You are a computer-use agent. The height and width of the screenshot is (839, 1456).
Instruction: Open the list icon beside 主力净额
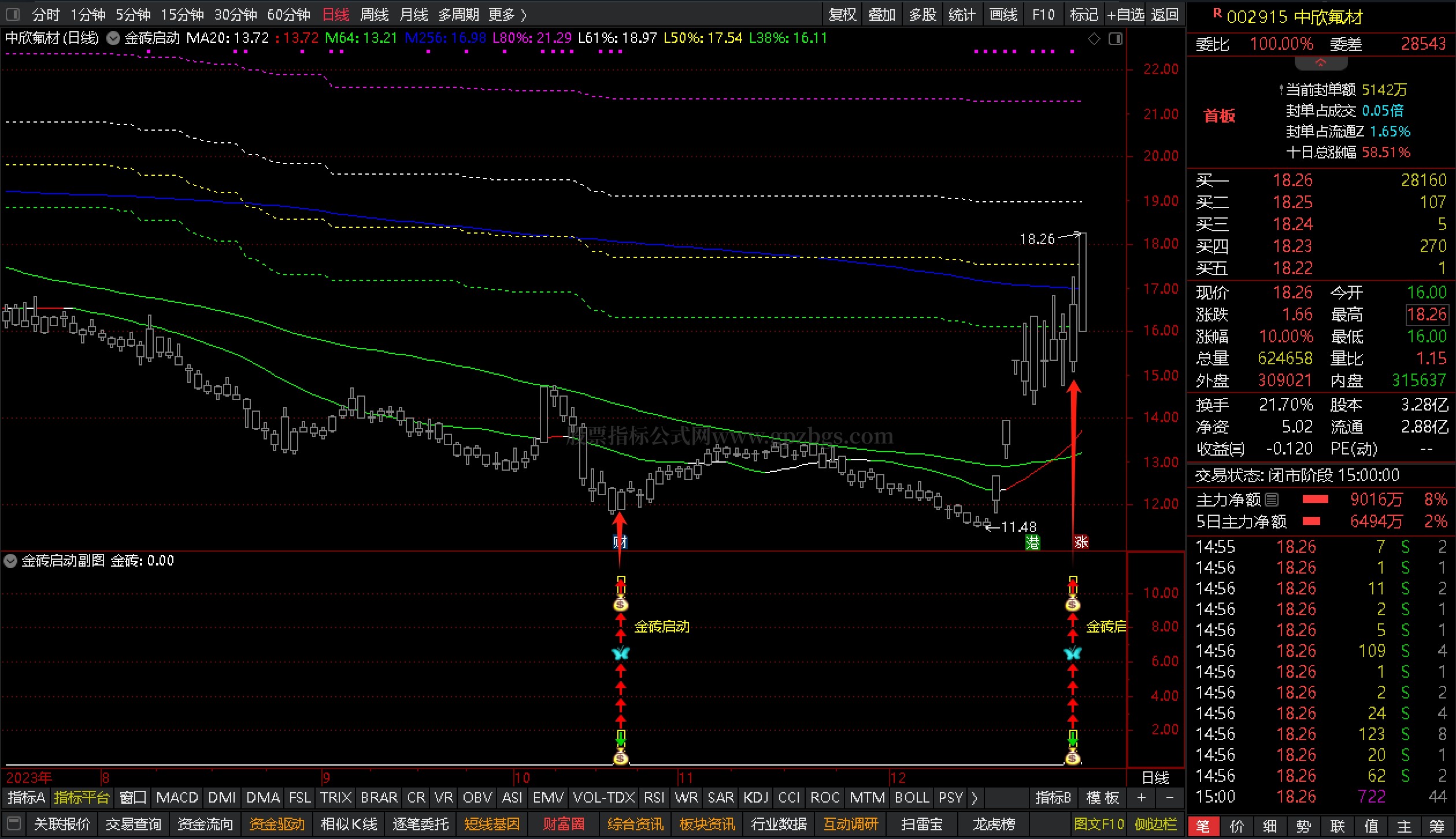1272,499
